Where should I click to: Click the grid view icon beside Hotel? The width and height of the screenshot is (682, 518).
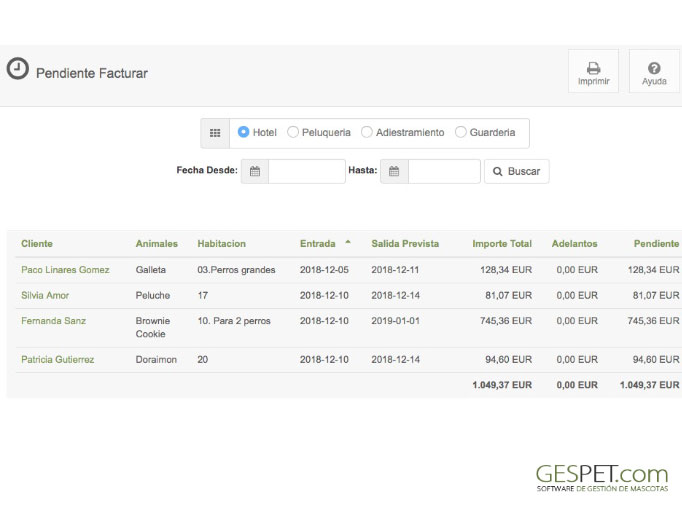coord(215,133)
